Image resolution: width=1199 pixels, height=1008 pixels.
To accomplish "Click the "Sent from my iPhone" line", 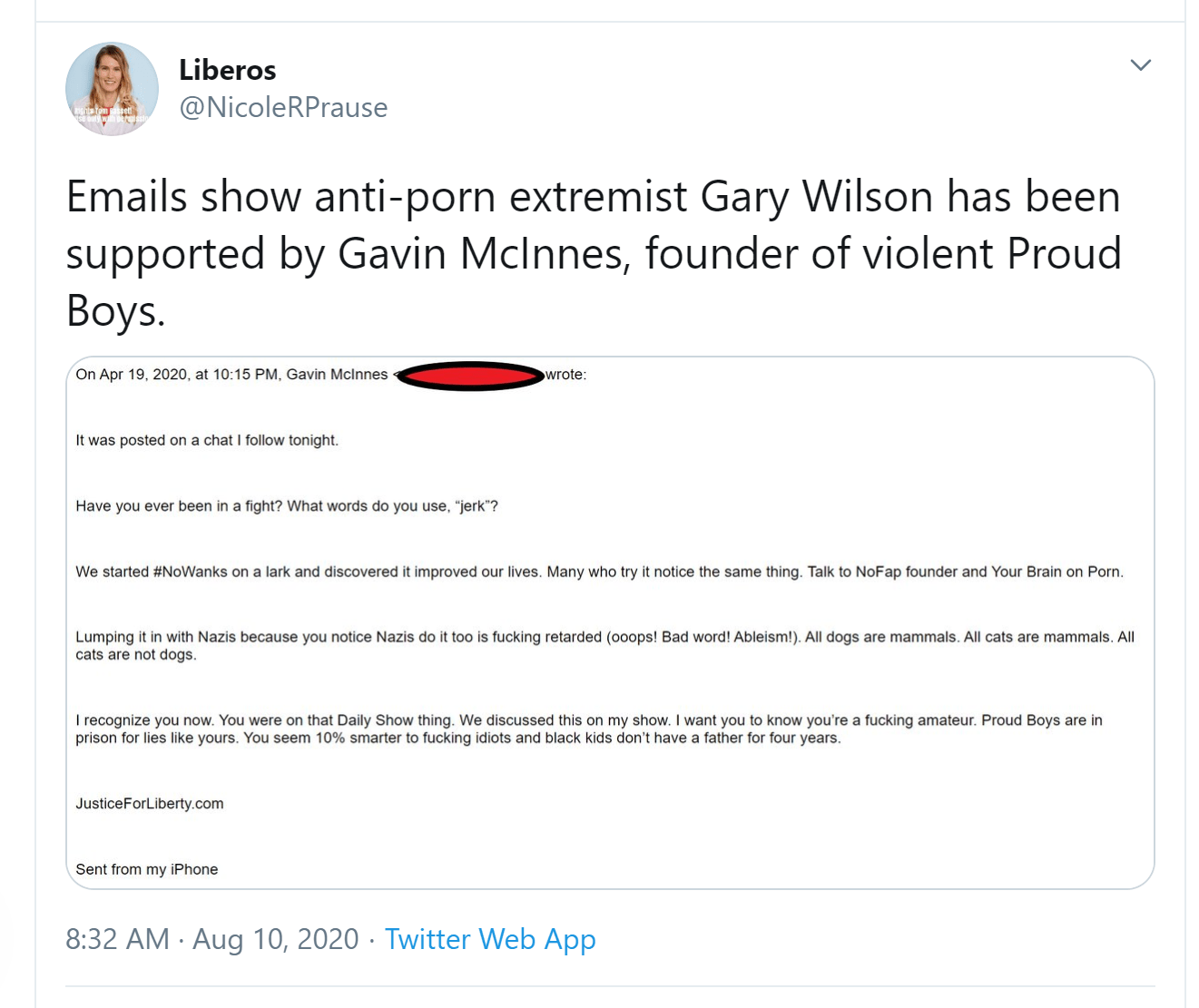I will (x=147, y=869).
